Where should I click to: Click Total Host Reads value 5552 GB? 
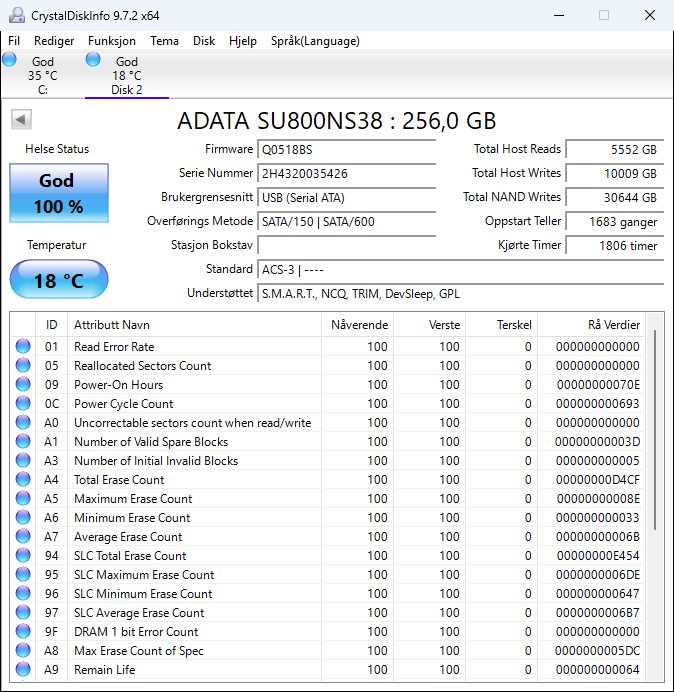point(615,150)
